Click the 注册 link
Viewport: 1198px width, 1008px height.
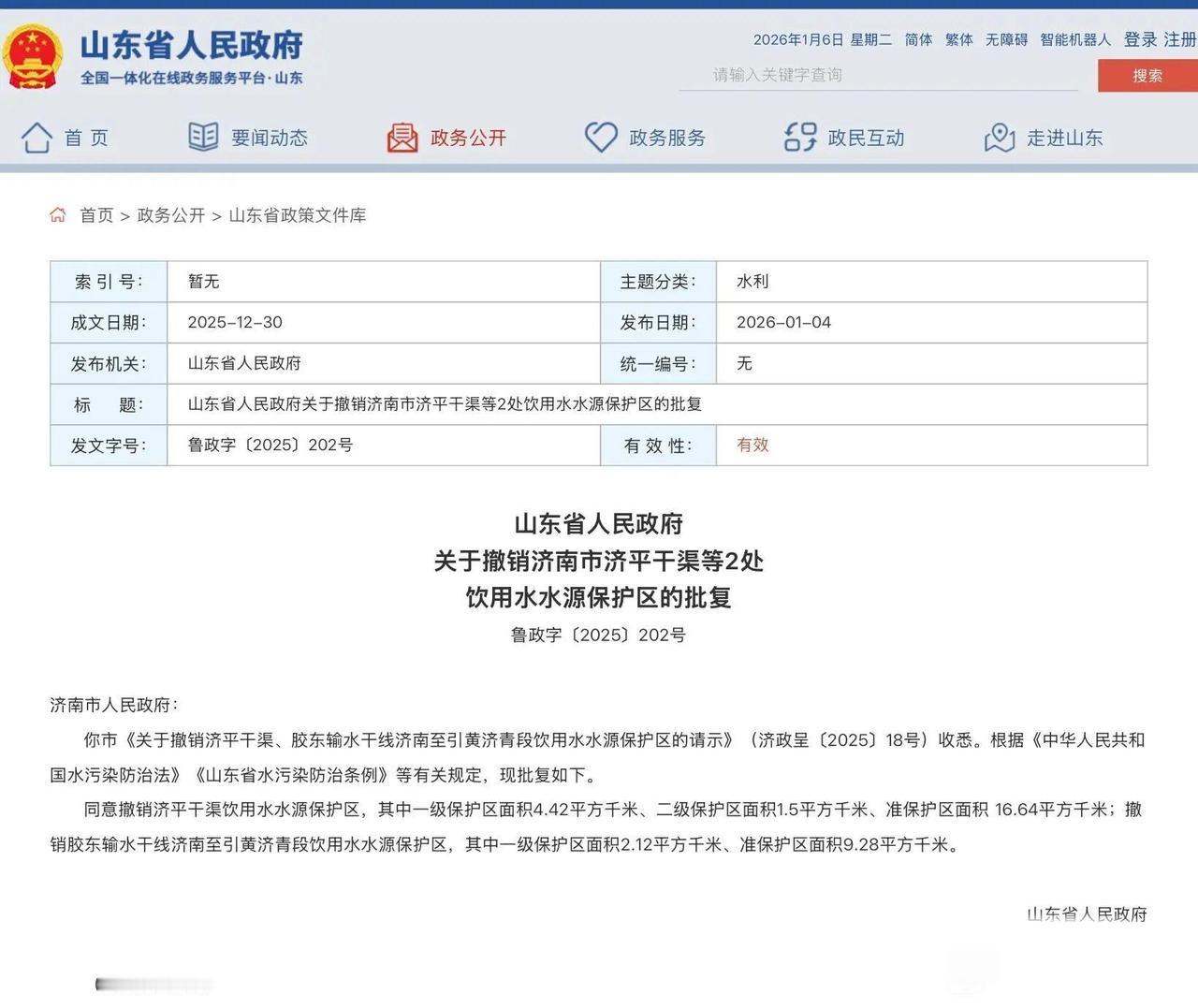(x=1180, y=39)
